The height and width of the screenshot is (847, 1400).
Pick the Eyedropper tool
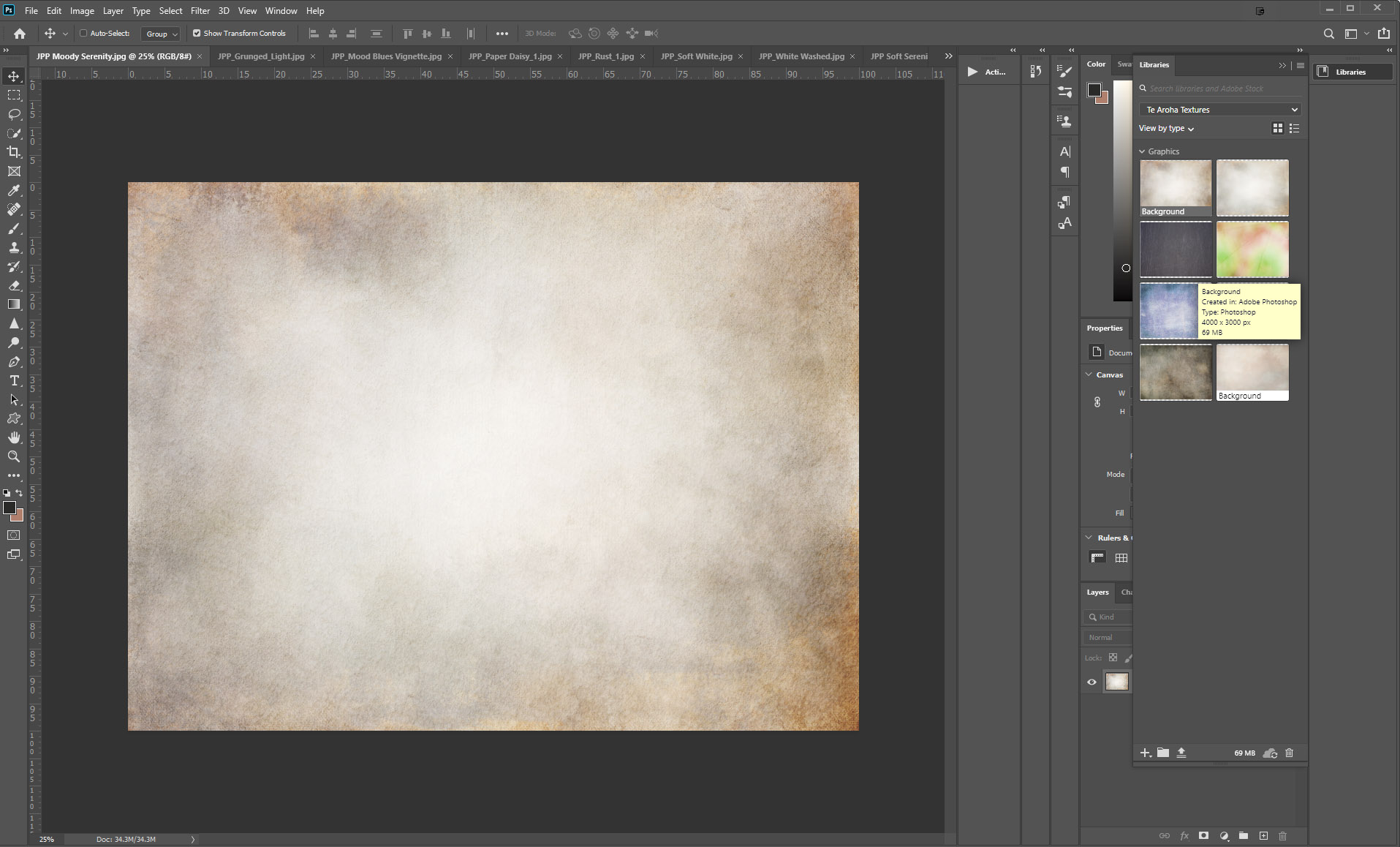(x=14, y=190)
